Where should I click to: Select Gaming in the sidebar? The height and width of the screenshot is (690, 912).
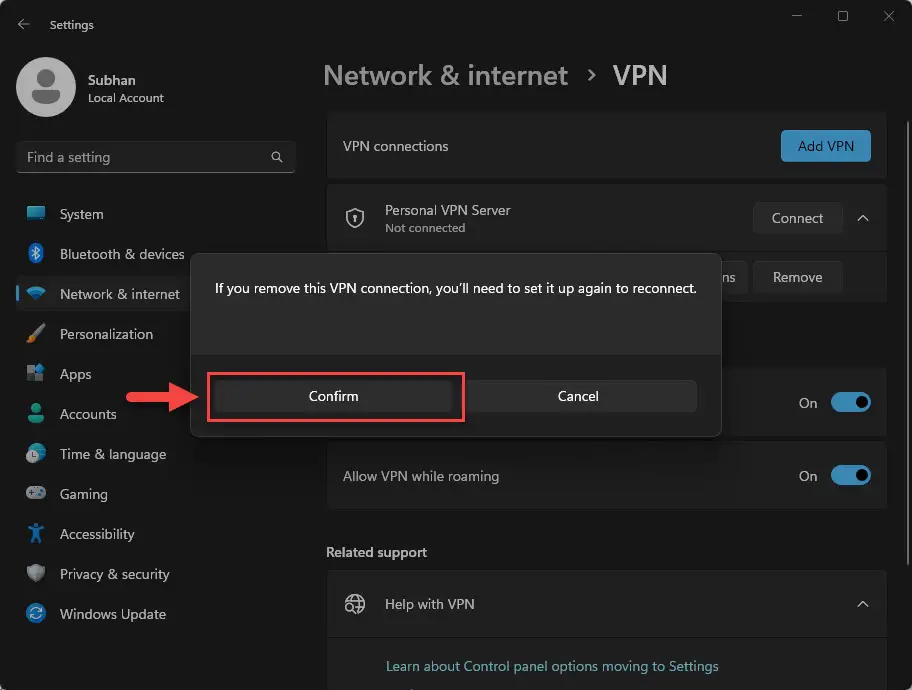[83, 494]
